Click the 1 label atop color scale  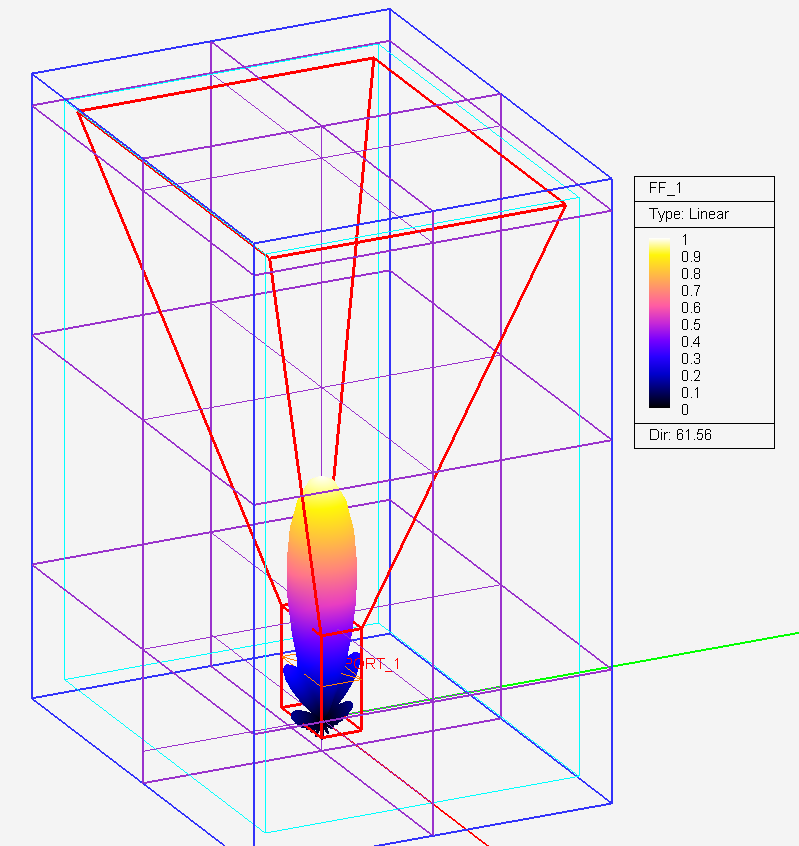point(685,240)
